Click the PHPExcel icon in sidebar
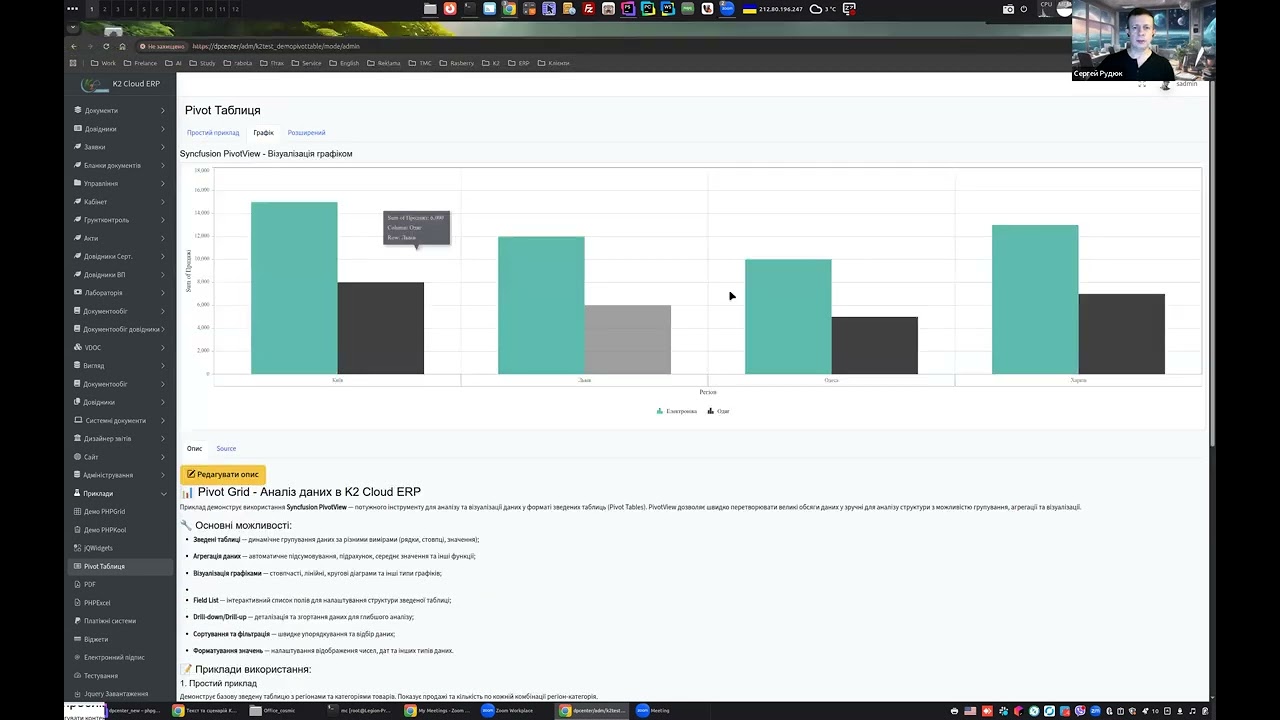1280x720 pixels. pos(78,603)
